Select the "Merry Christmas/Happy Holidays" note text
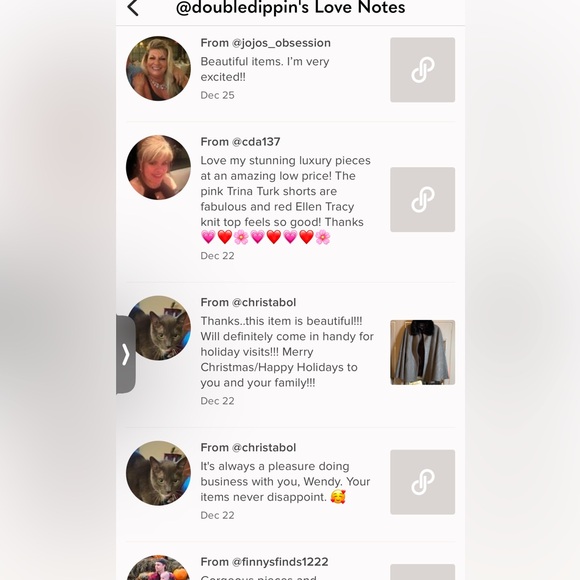This screenshot has height=580, width=580. pos(287,352)
